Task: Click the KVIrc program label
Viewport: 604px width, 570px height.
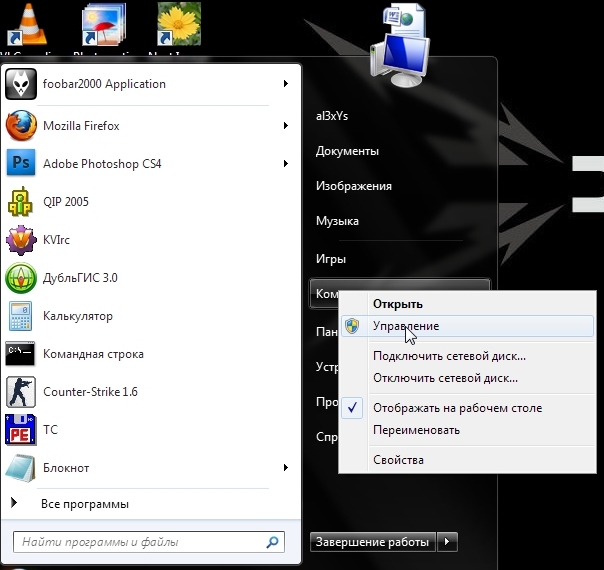Action: [56, 240]
